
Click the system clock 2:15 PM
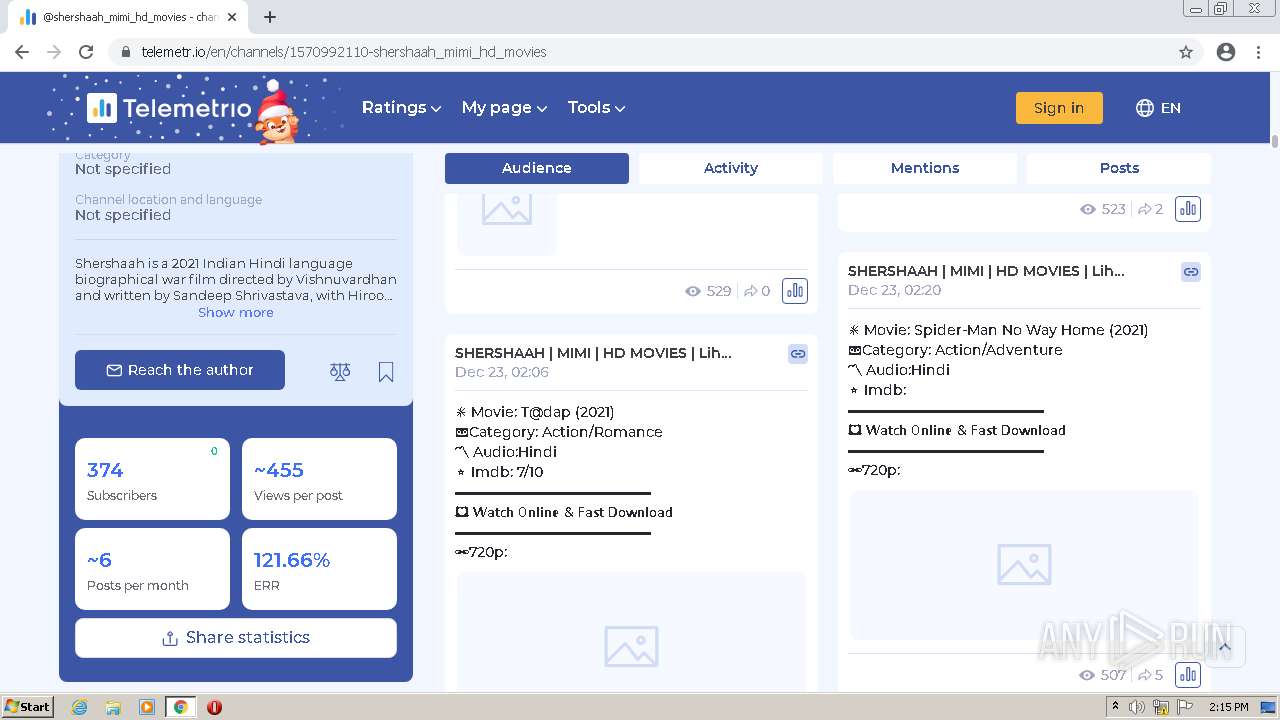pyautogui.click(x=1229, y=707)
